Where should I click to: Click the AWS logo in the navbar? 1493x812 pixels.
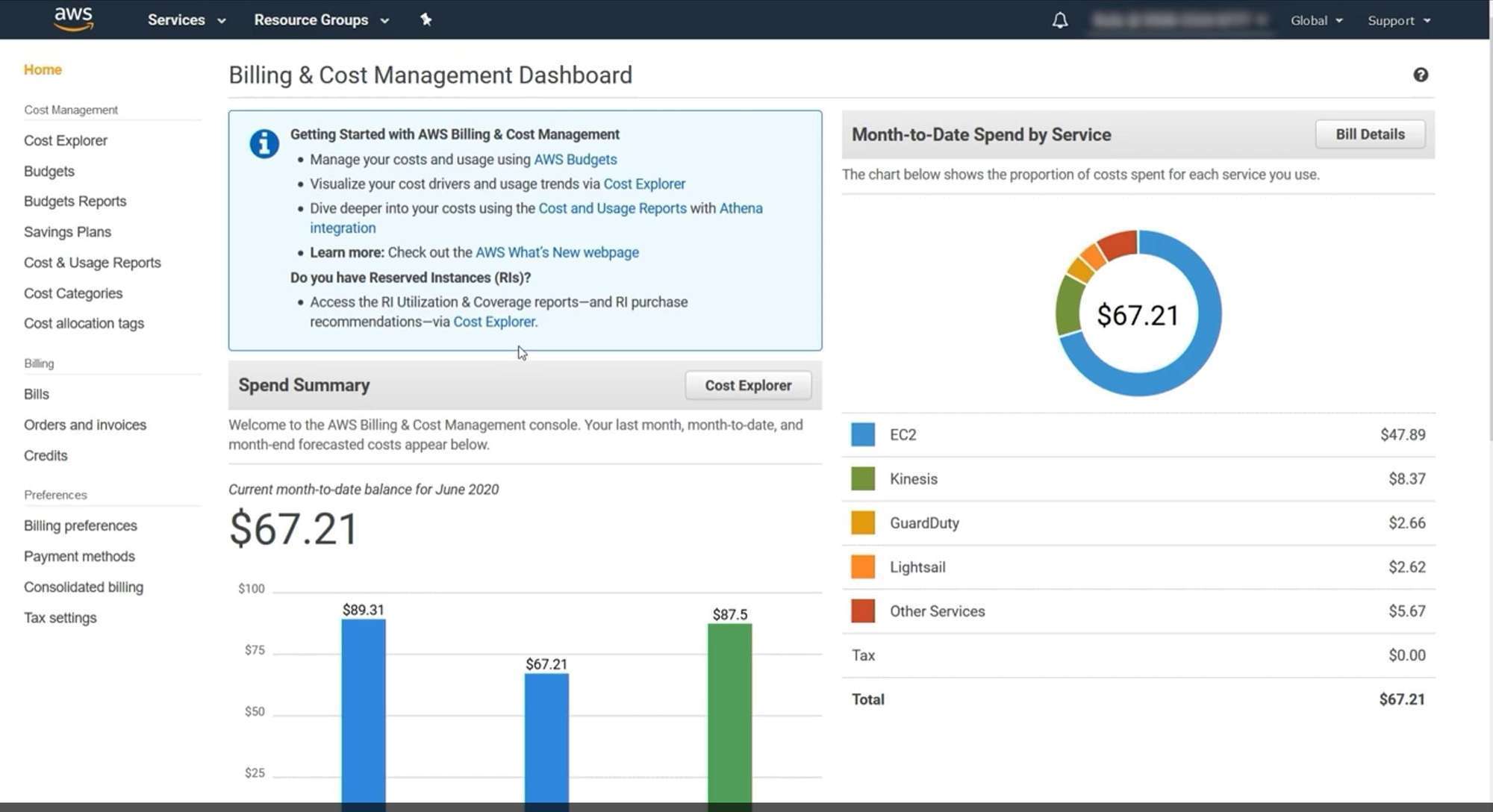72,19
